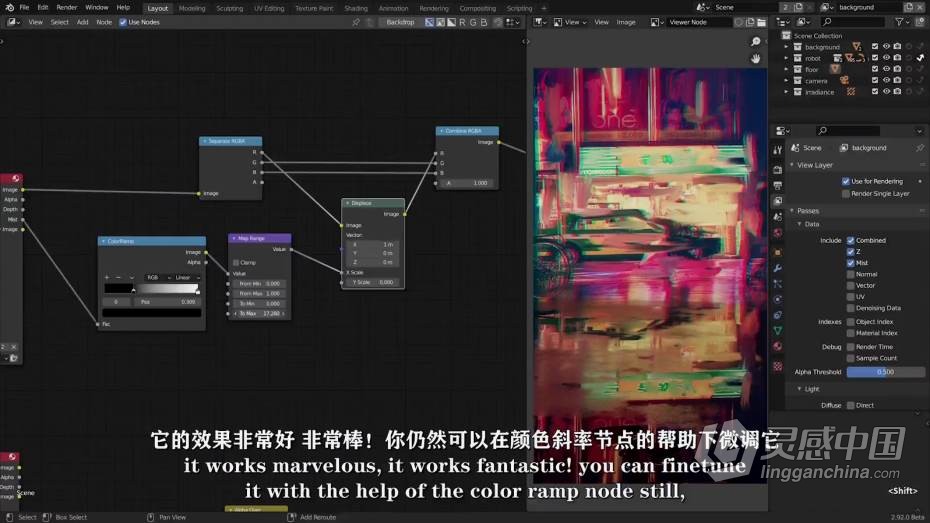The image size is (930, 523).
Task: Open the Image menu in the viewer header
Action: coord(626,22)
